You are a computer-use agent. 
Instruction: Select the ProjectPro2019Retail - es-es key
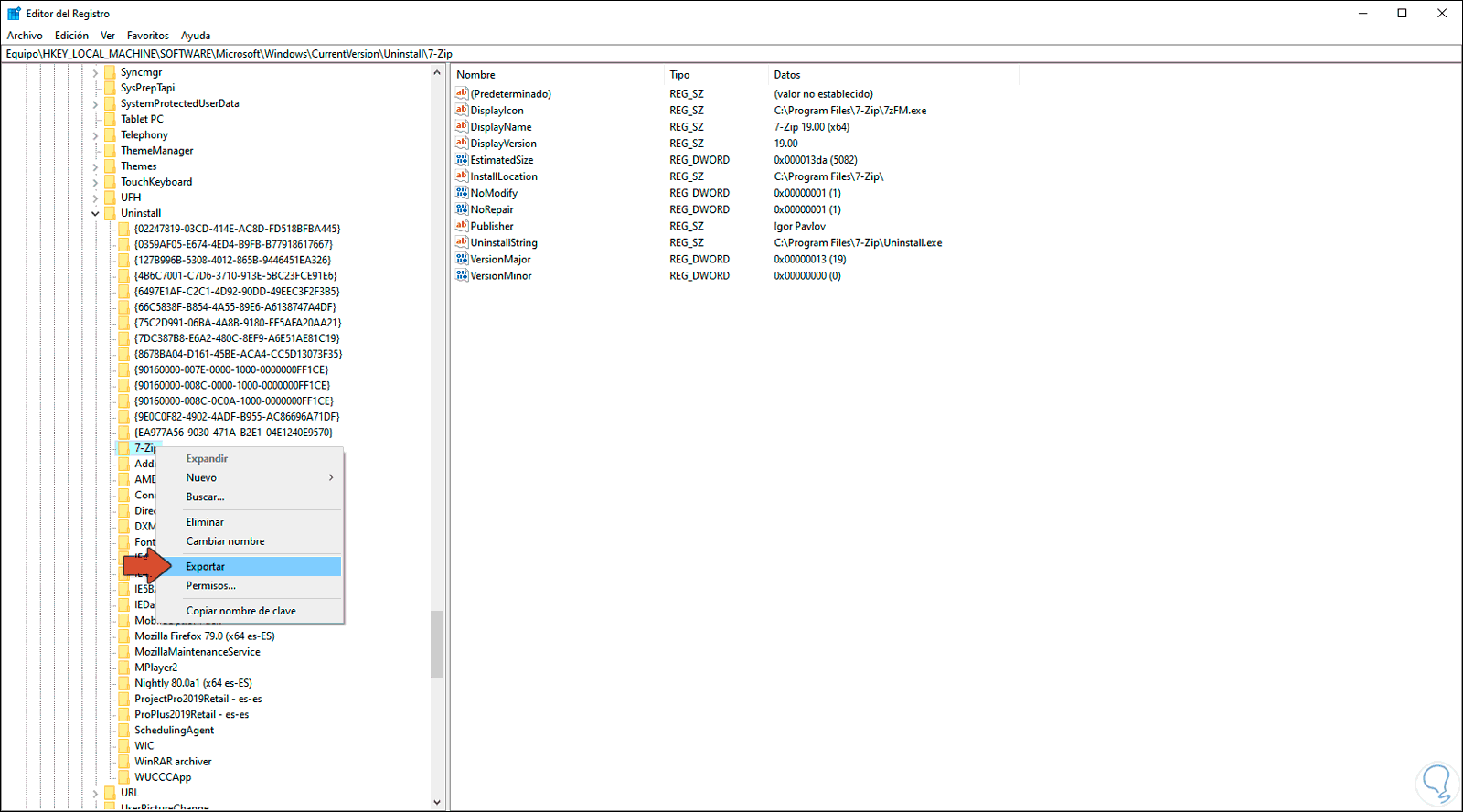point(198,698)
